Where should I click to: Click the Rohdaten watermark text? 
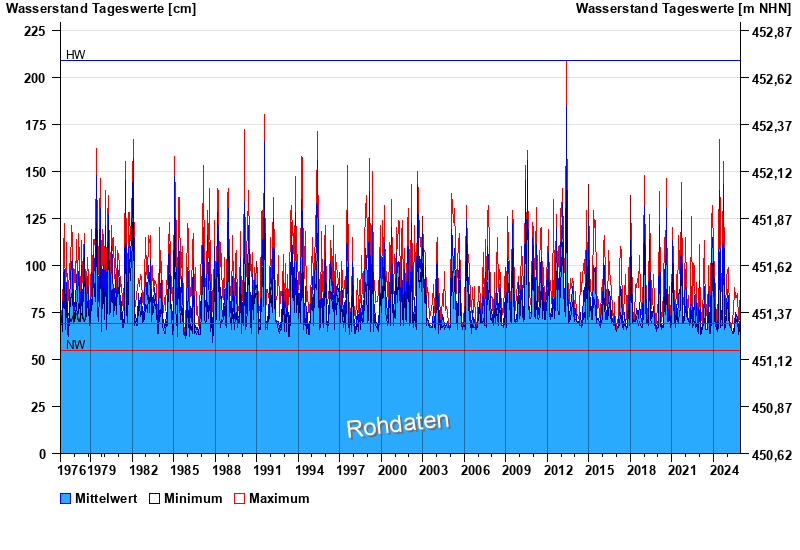[398, 425]
